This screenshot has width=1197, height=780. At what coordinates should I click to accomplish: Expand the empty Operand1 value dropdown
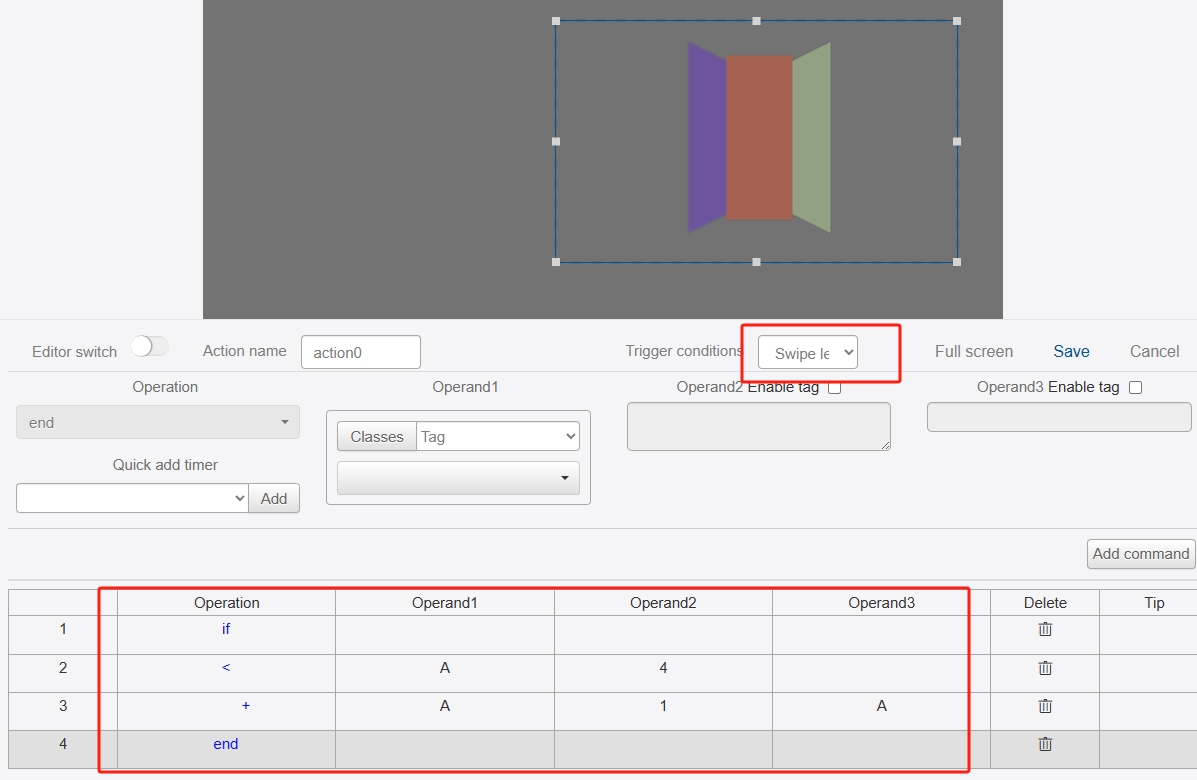(x=458, y=478)
